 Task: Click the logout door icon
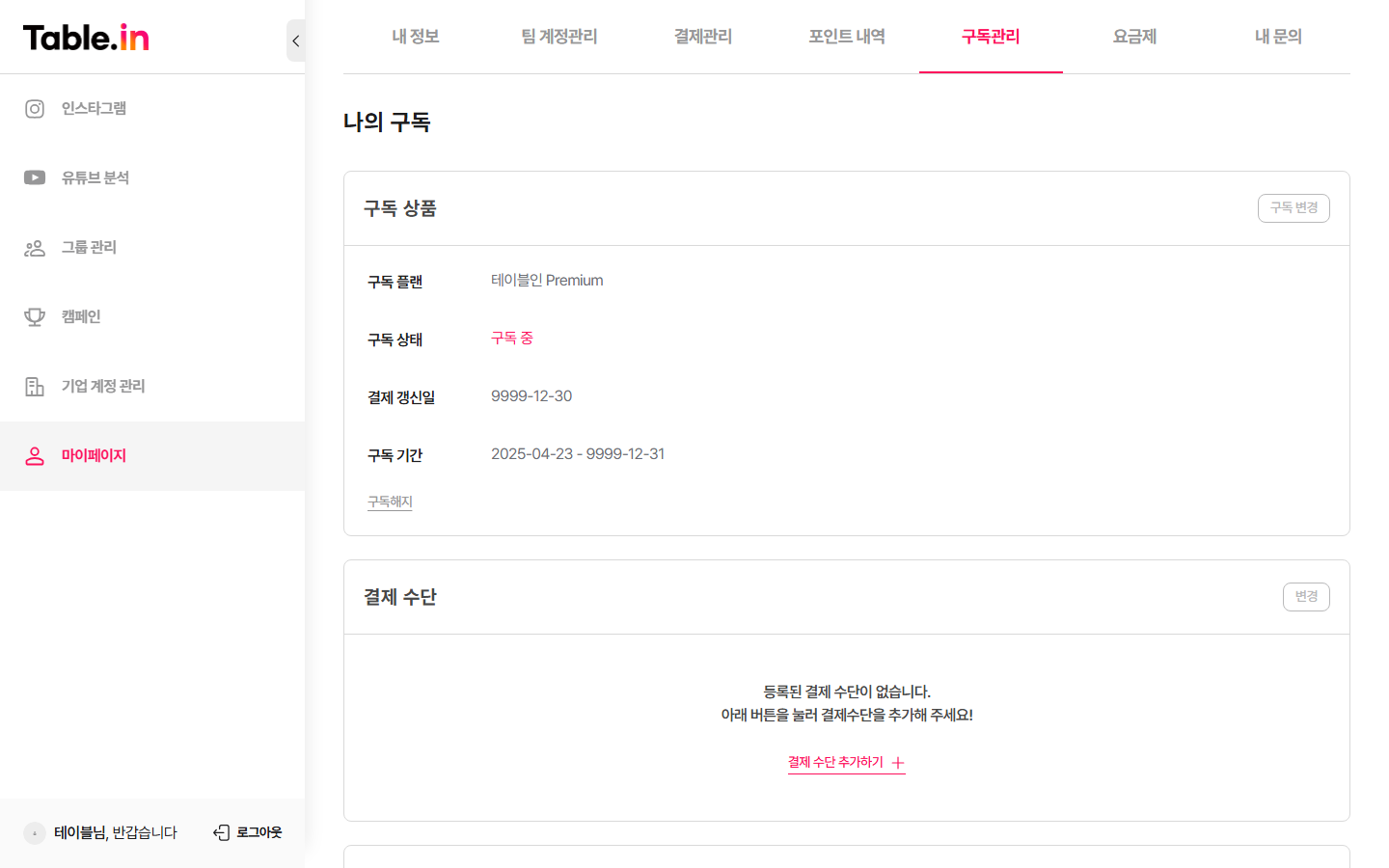[222, 832]
